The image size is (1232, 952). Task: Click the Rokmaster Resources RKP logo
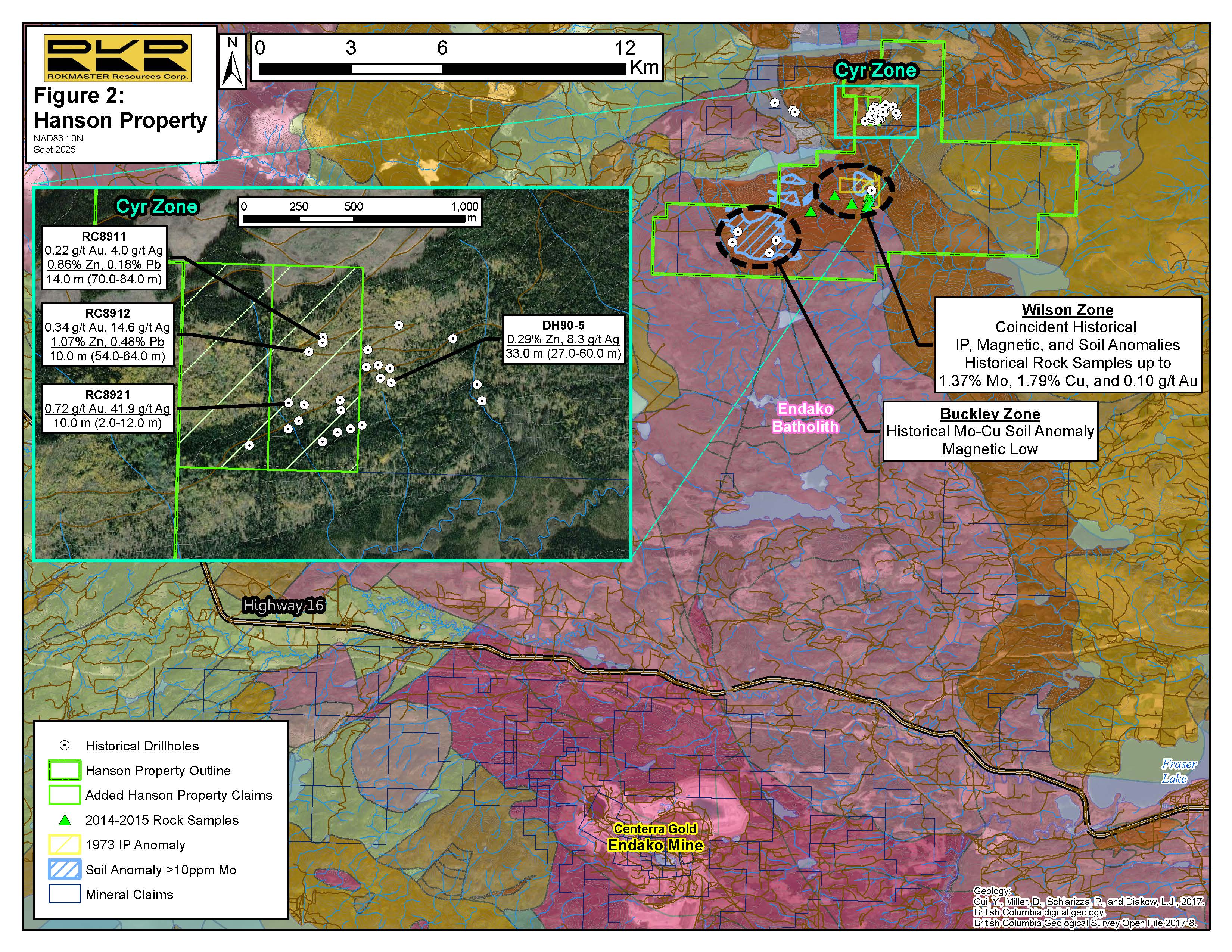pos(118,57)
